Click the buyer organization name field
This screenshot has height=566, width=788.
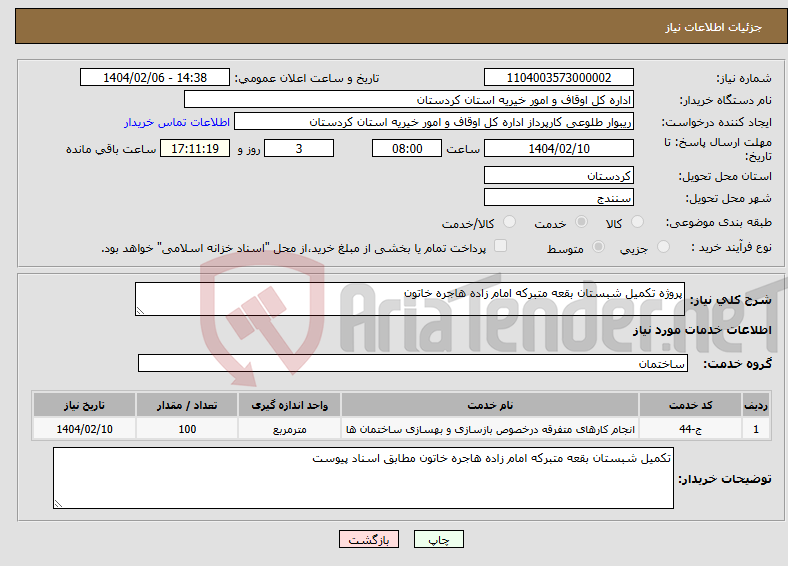click(409, 100)
